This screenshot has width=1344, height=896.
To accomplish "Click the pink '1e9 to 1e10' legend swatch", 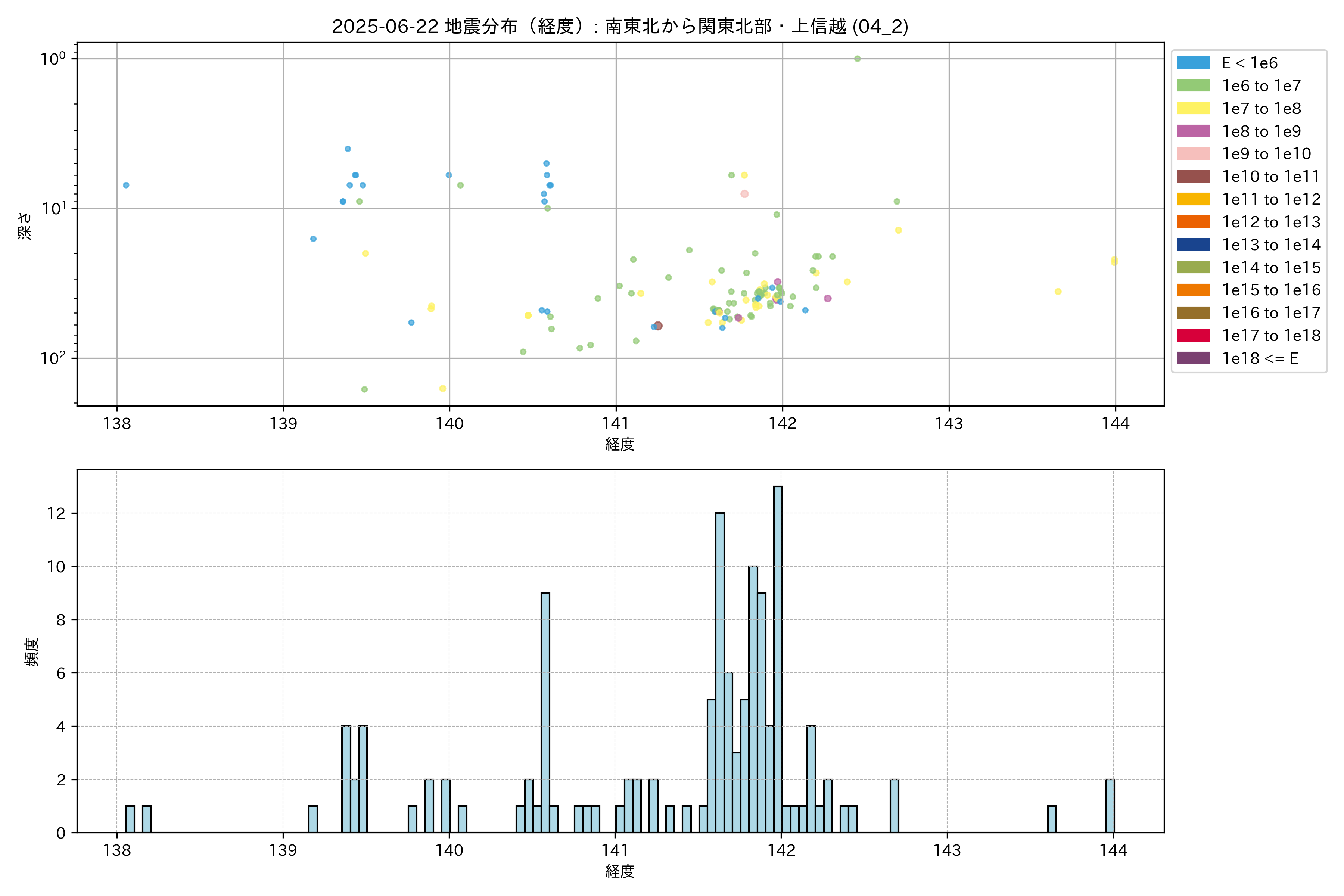I will (x=1193, y=154).
